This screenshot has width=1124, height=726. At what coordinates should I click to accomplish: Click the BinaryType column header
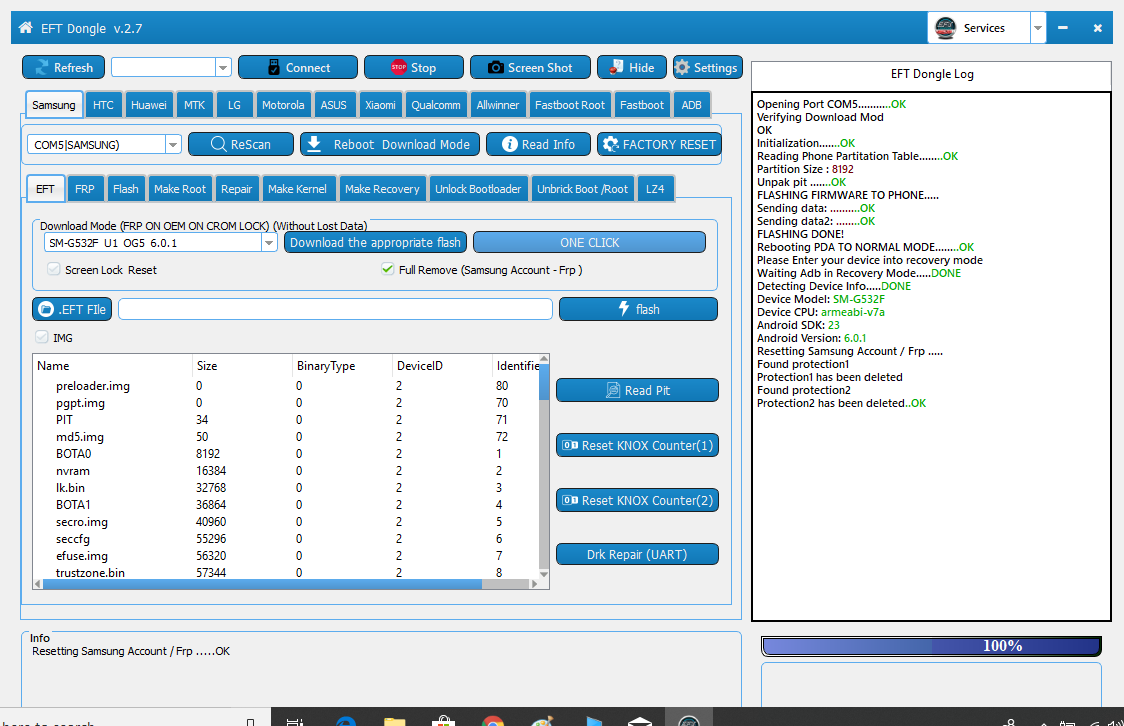(x=343, y=366)
